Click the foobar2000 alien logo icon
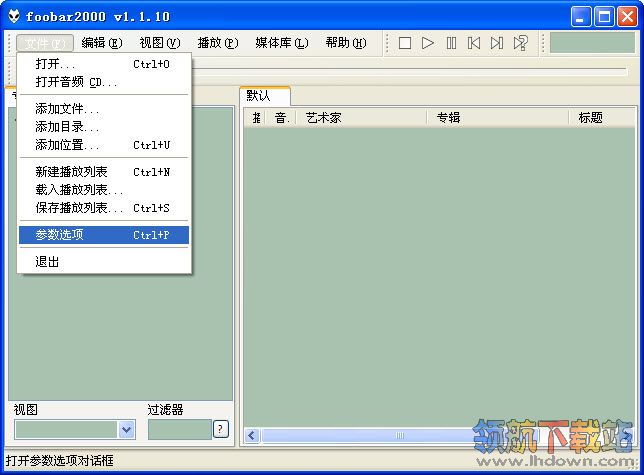This screenshot has width=644, height=475. 14,16
